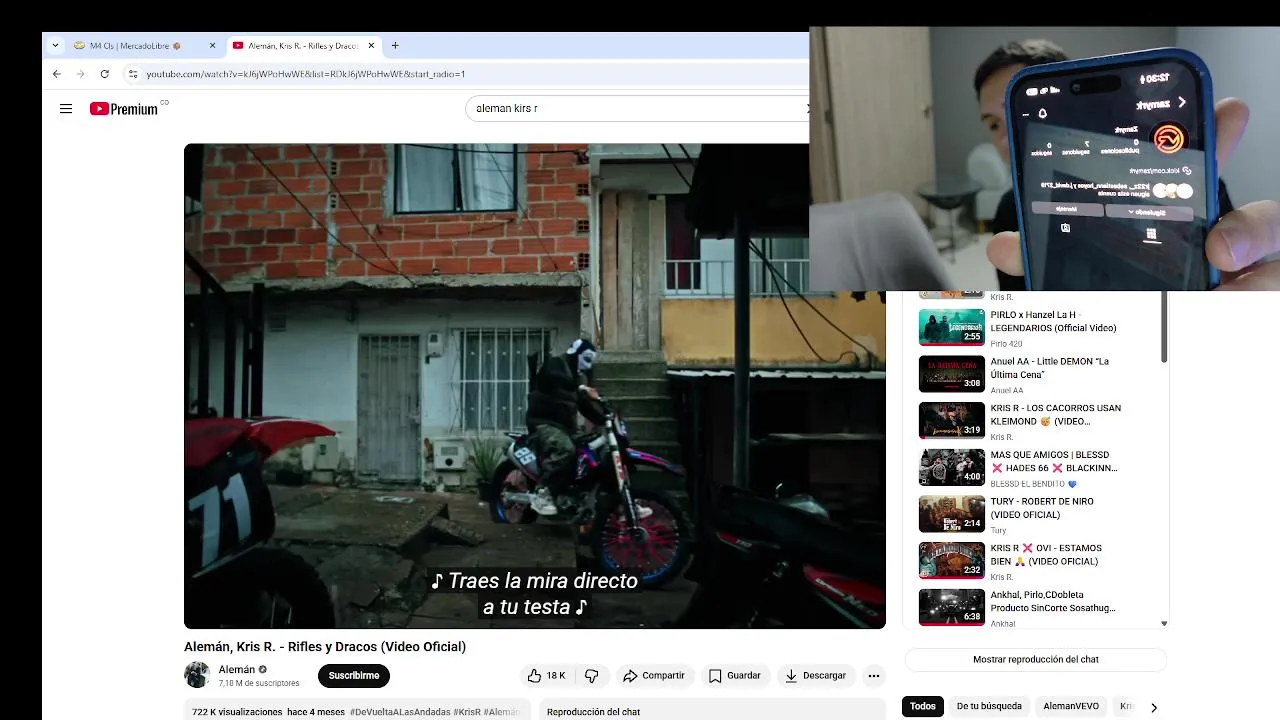Close the Alemán Kris R. YouTube tab
This screenshot has height=720, width=1280.
371,46
